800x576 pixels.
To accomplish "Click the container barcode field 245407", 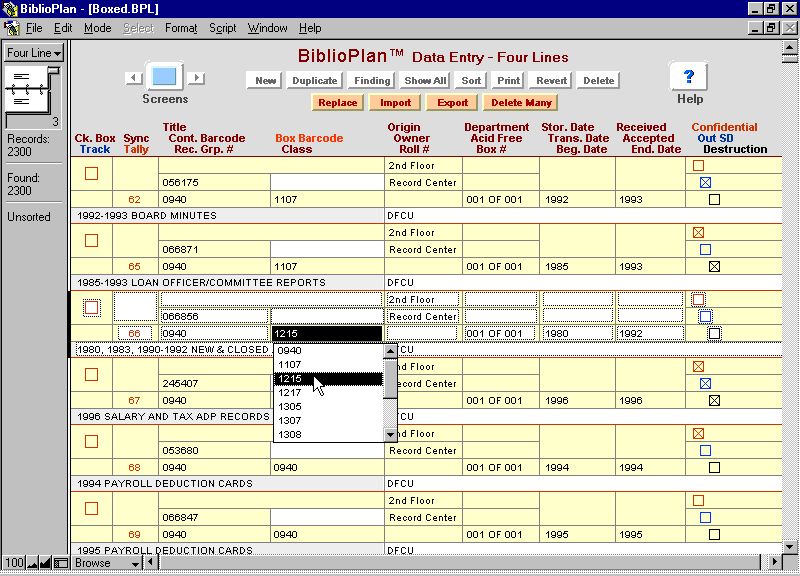I will point(214,383).
